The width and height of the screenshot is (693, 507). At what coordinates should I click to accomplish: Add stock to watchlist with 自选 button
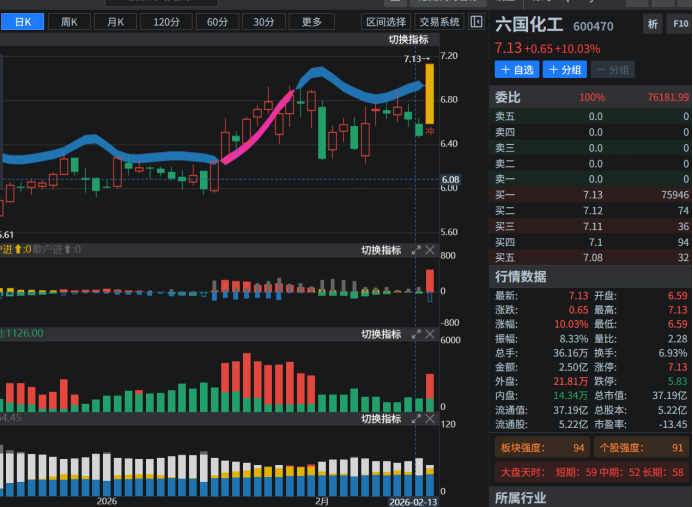tap(516, 70)
